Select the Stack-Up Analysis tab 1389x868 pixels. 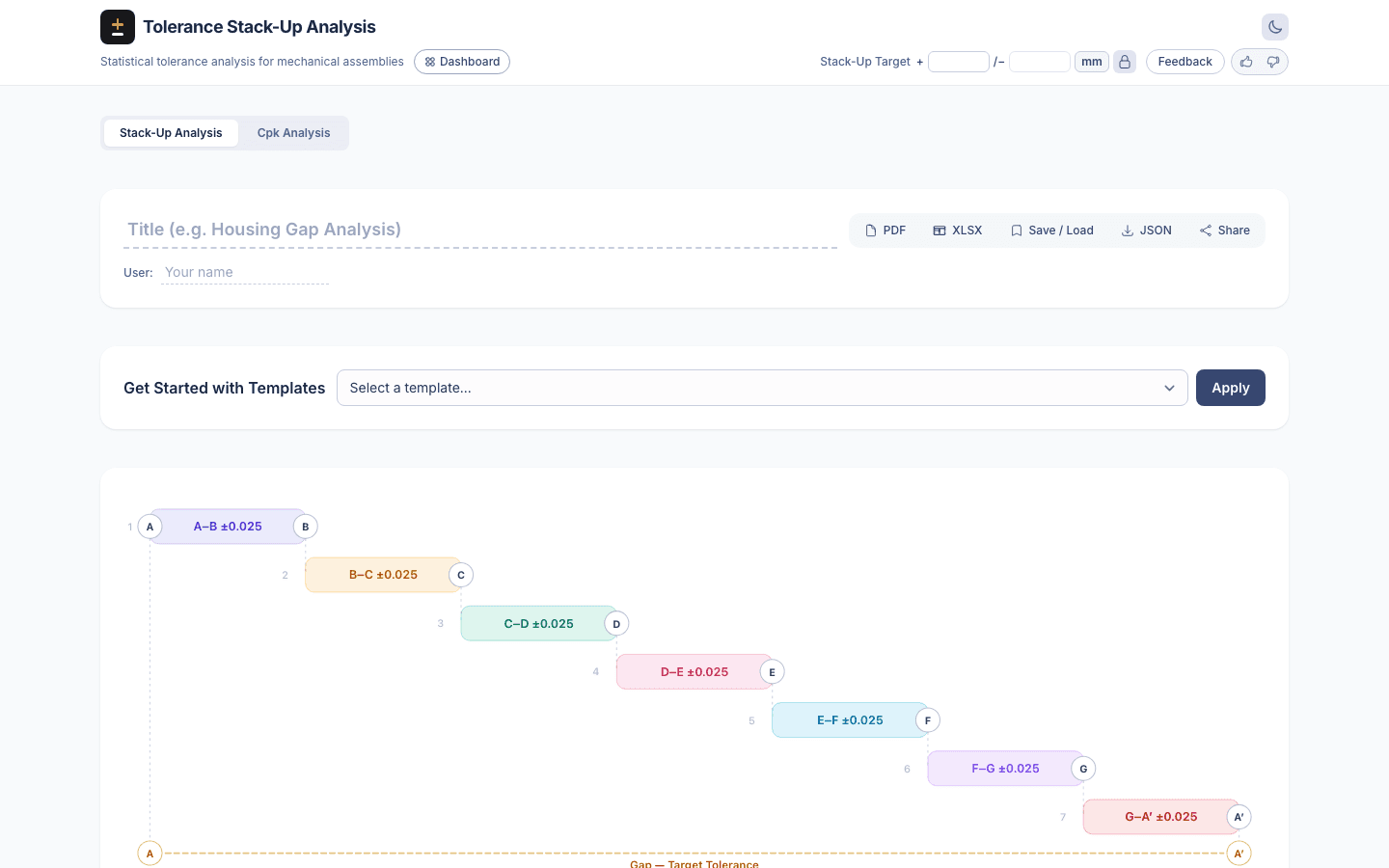[x=171, y=132]
